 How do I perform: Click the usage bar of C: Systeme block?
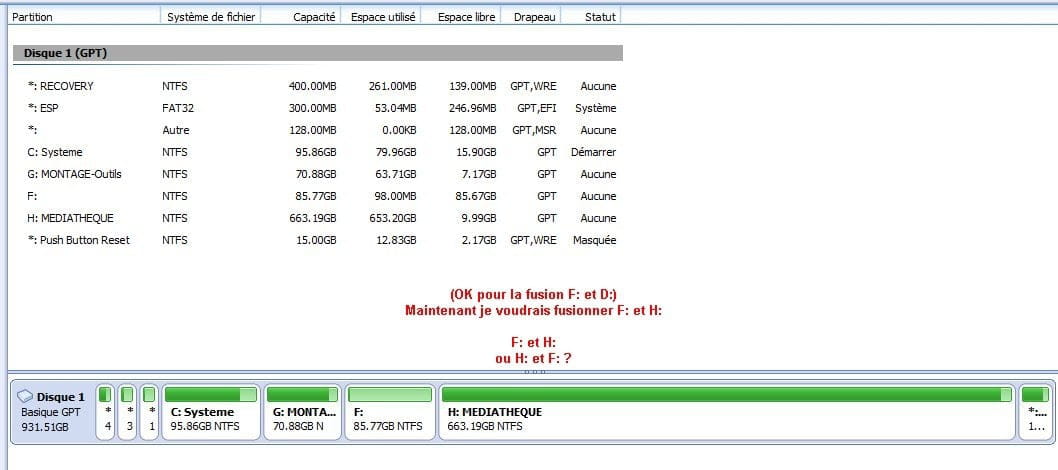(x=211, y=394)
